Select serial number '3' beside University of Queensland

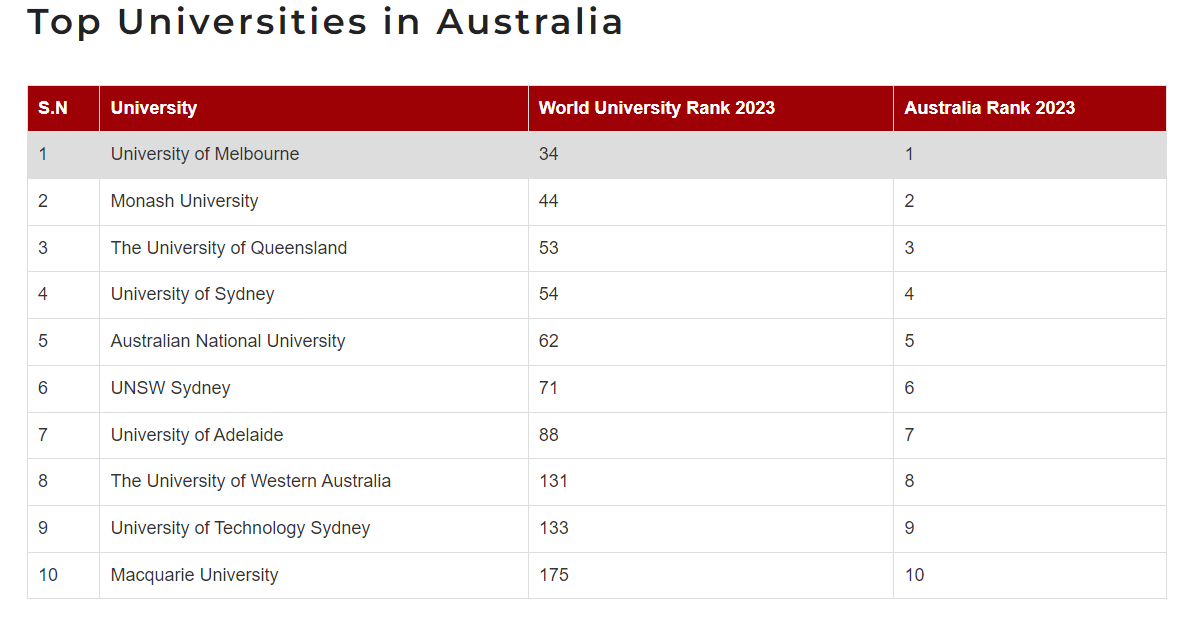43,248
